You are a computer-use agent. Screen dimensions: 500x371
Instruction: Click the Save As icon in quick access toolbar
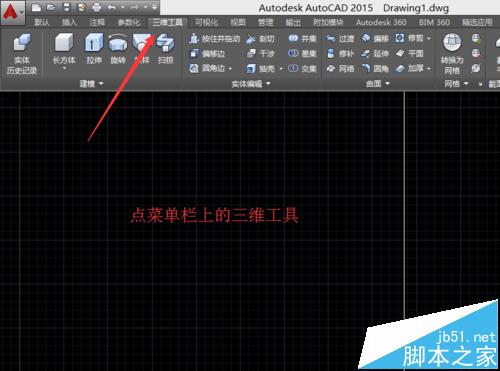(x=82, y=7)
